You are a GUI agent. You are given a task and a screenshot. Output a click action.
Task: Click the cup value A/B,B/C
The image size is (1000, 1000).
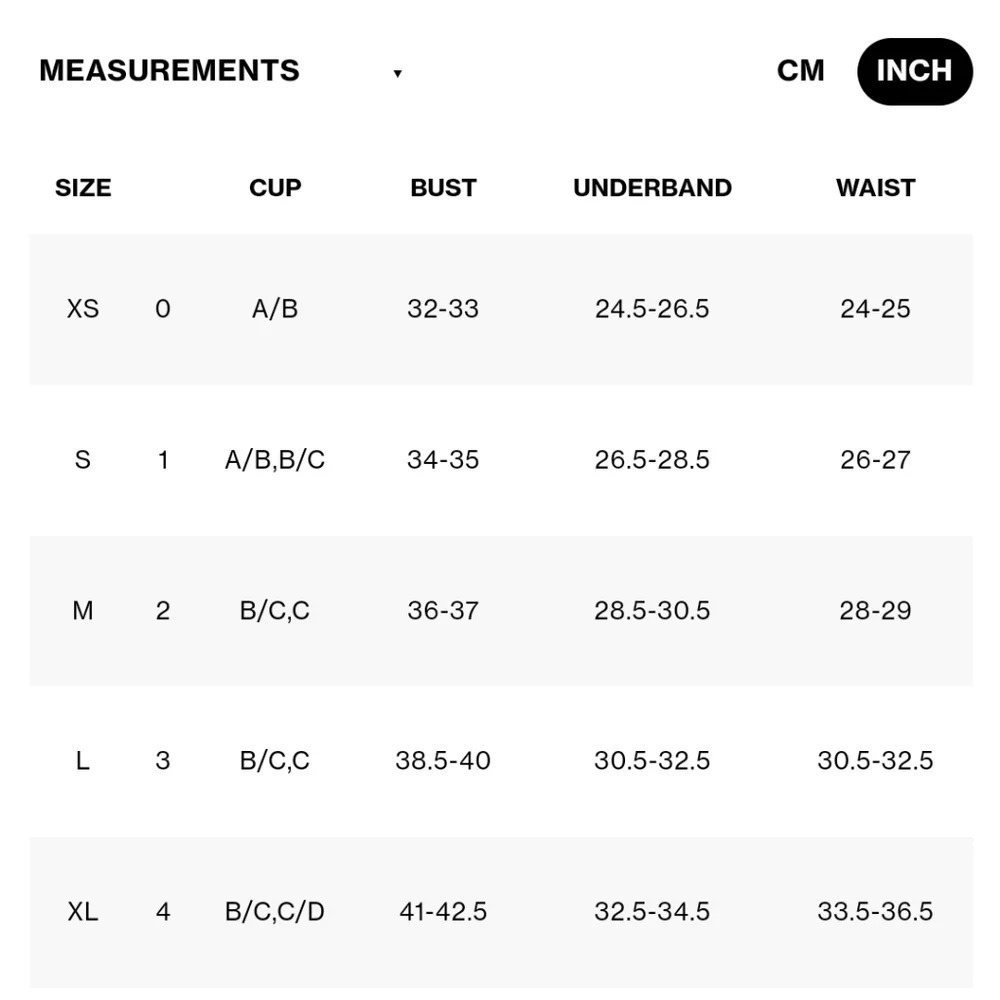tap(275, 460)
